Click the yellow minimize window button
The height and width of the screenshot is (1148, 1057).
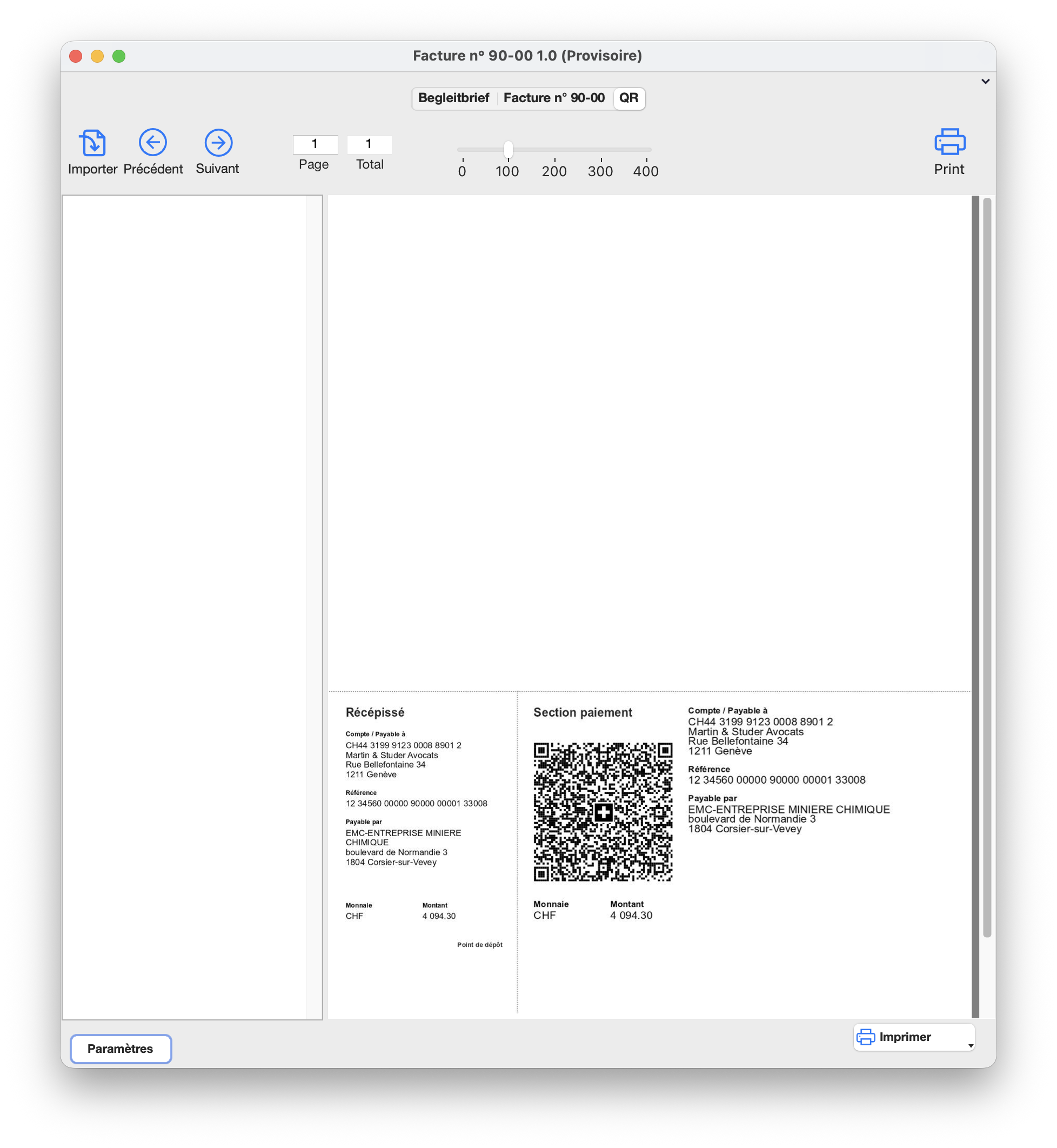click(97, 56)
